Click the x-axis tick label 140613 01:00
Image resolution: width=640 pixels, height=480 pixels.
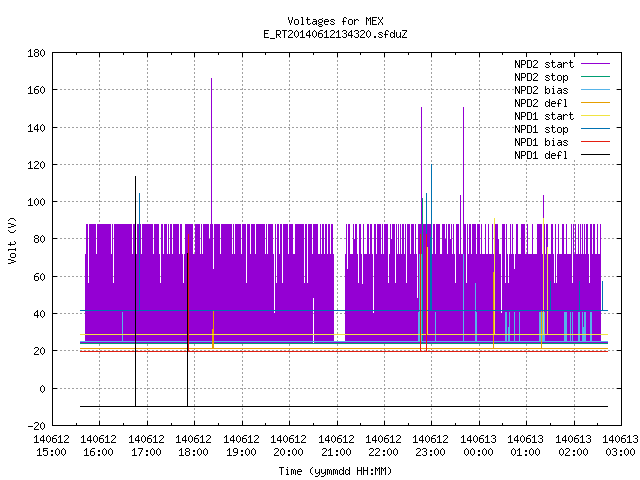click(525, 446)
